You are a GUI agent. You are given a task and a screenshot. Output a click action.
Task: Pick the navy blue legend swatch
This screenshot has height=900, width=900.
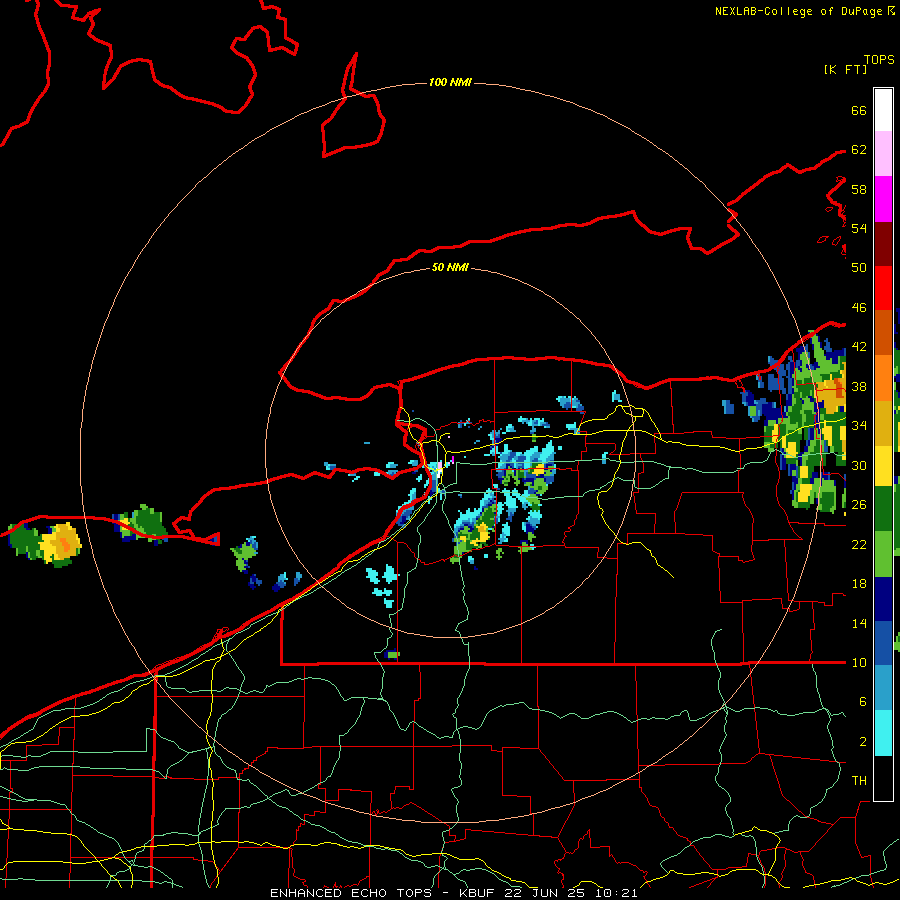tap(883, 599)
